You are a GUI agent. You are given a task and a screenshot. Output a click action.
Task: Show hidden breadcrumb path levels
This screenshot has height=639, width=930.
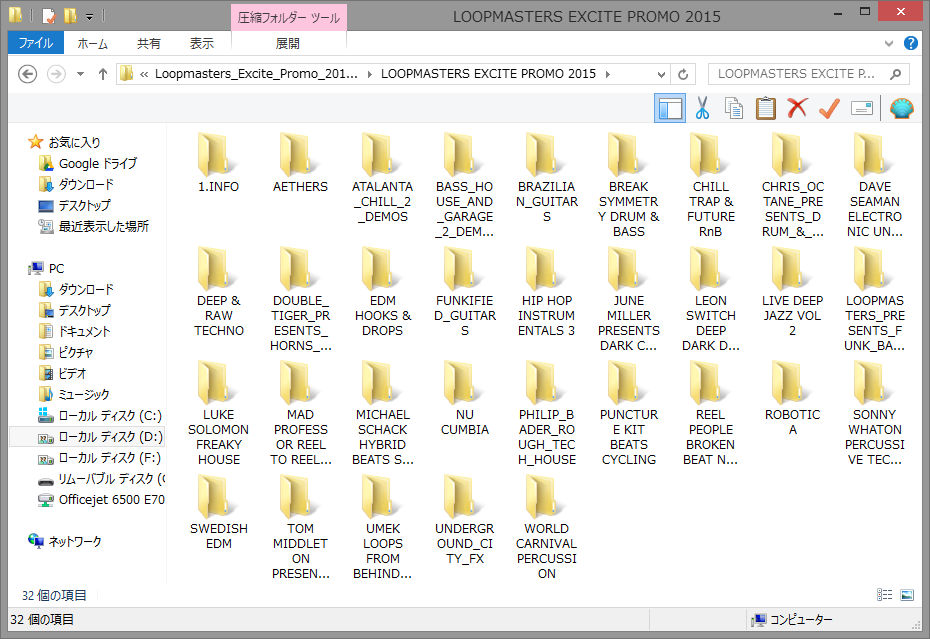click(x=144, y=74)
